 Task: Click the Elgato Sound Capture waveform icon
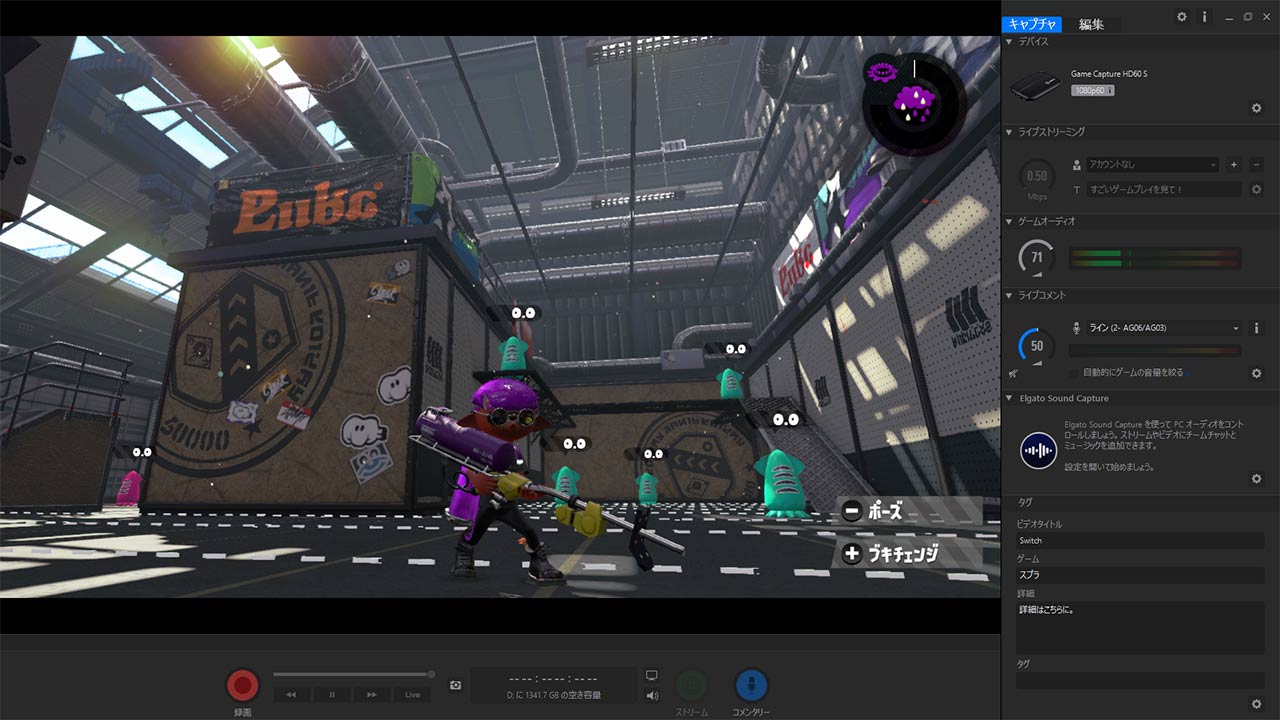[x=1039, y=451]
